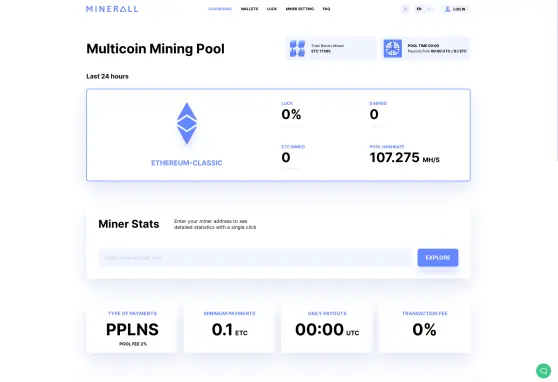Click the Multicoin Mining Pool heading
Screen dimensions: 558x382
coord(156,49)
